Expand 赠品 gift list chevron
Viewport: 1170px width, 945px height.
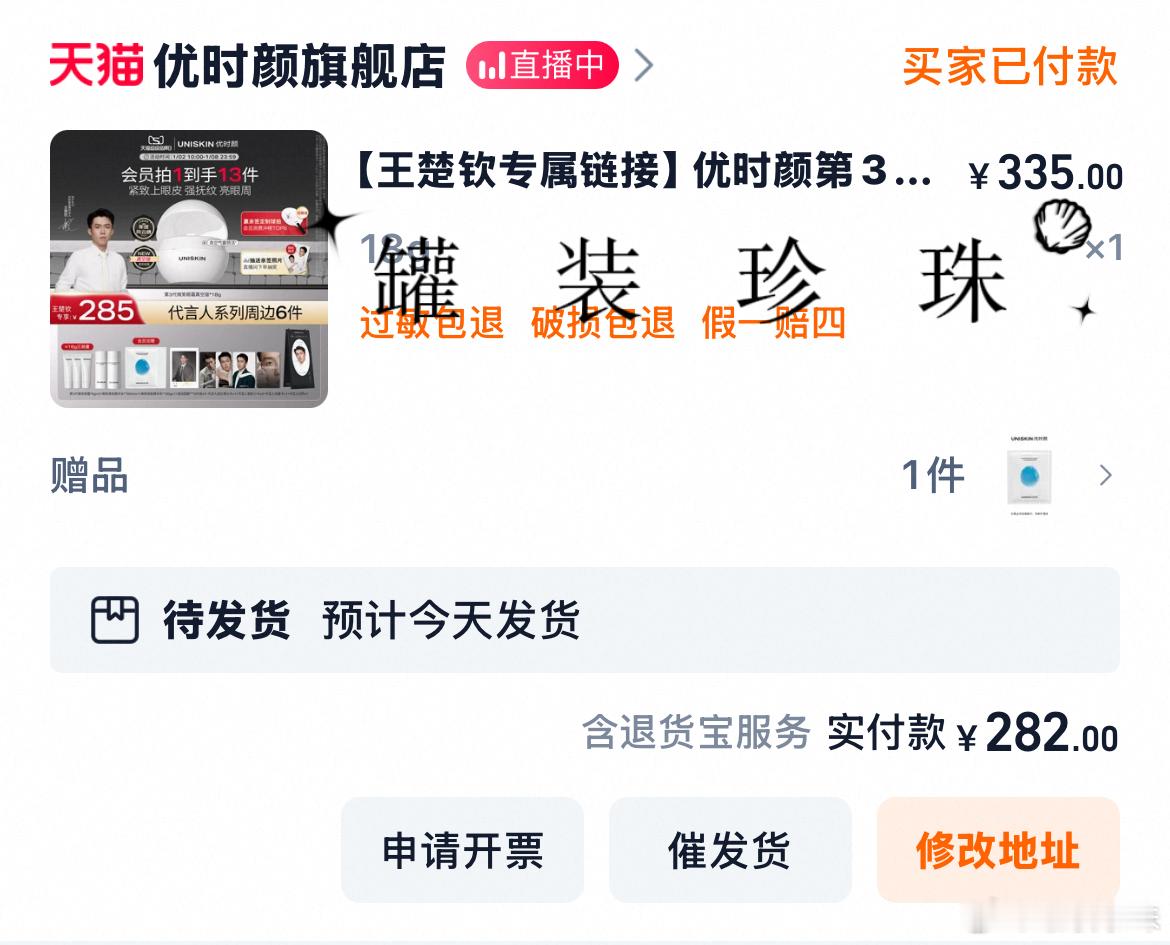pos(1106,475)
